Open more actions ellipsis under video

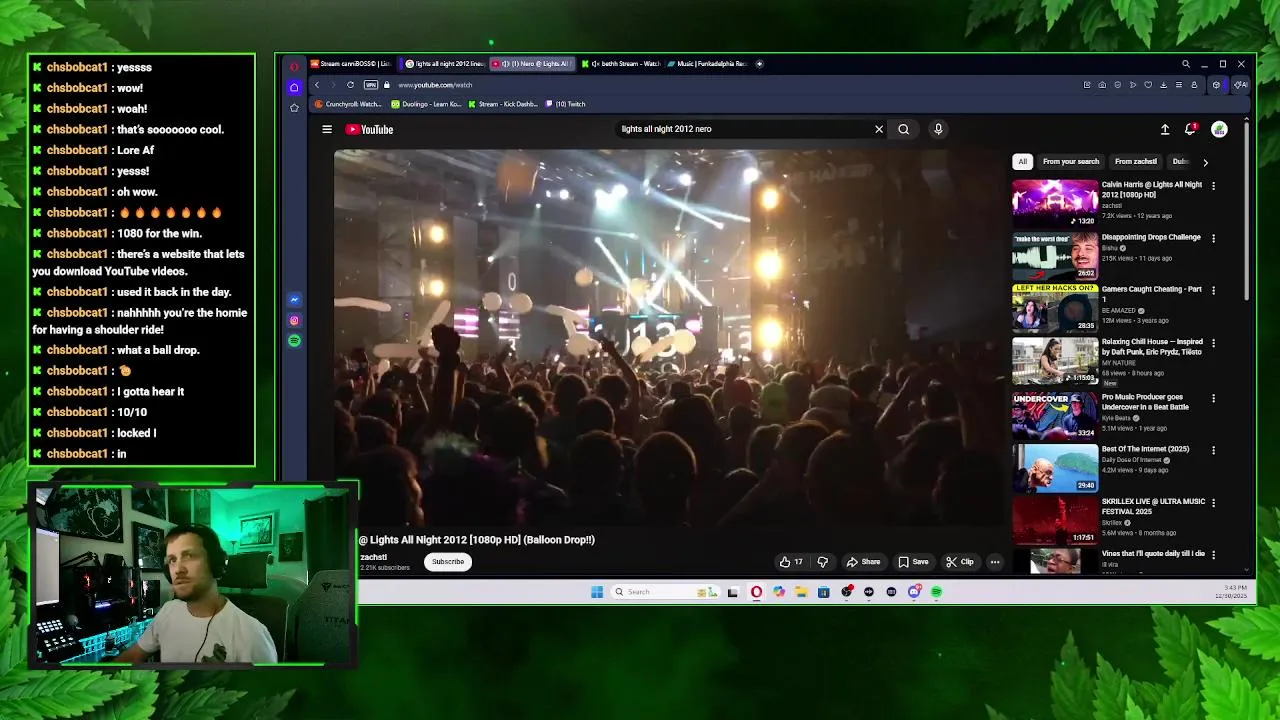tap(995, 562)
